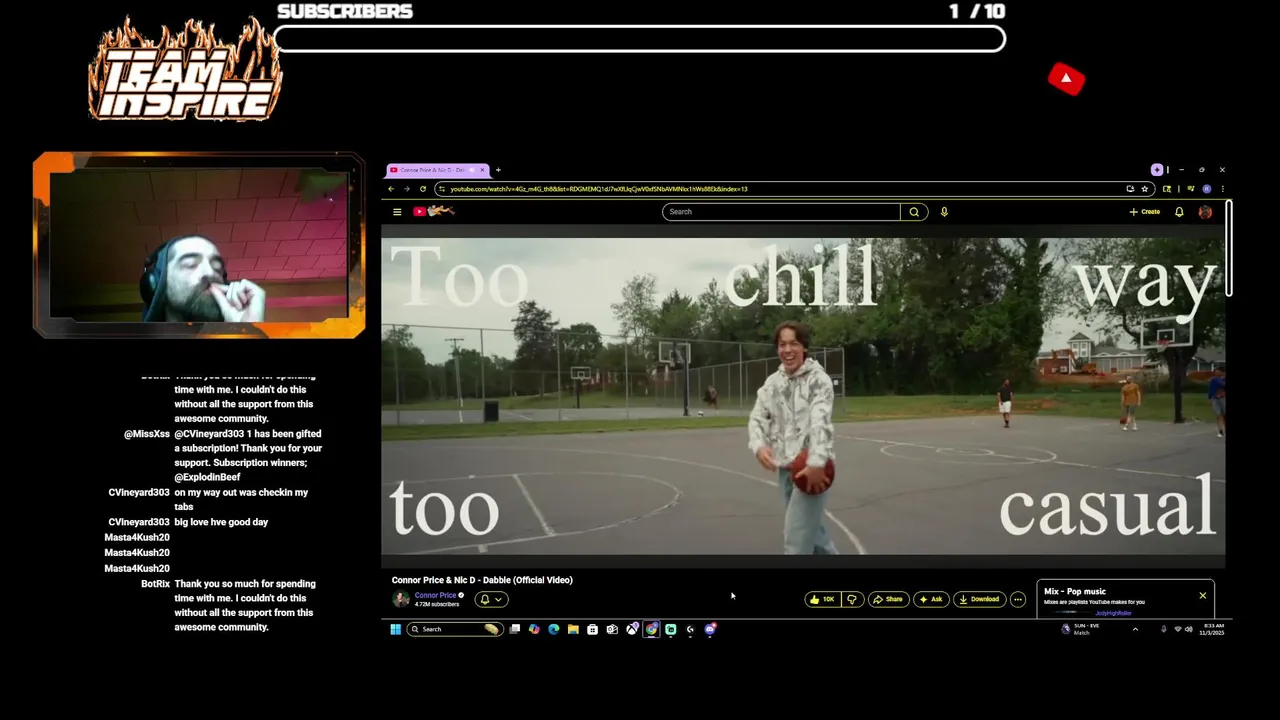Click the browser back arrow

click(x=391, y=189)
